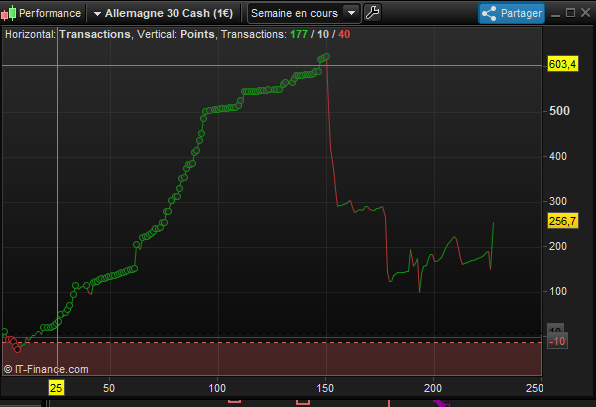Click the yellow 256,7 value label
The height and width of the screenshot is (407, 596).
click(x=563, y=221)
